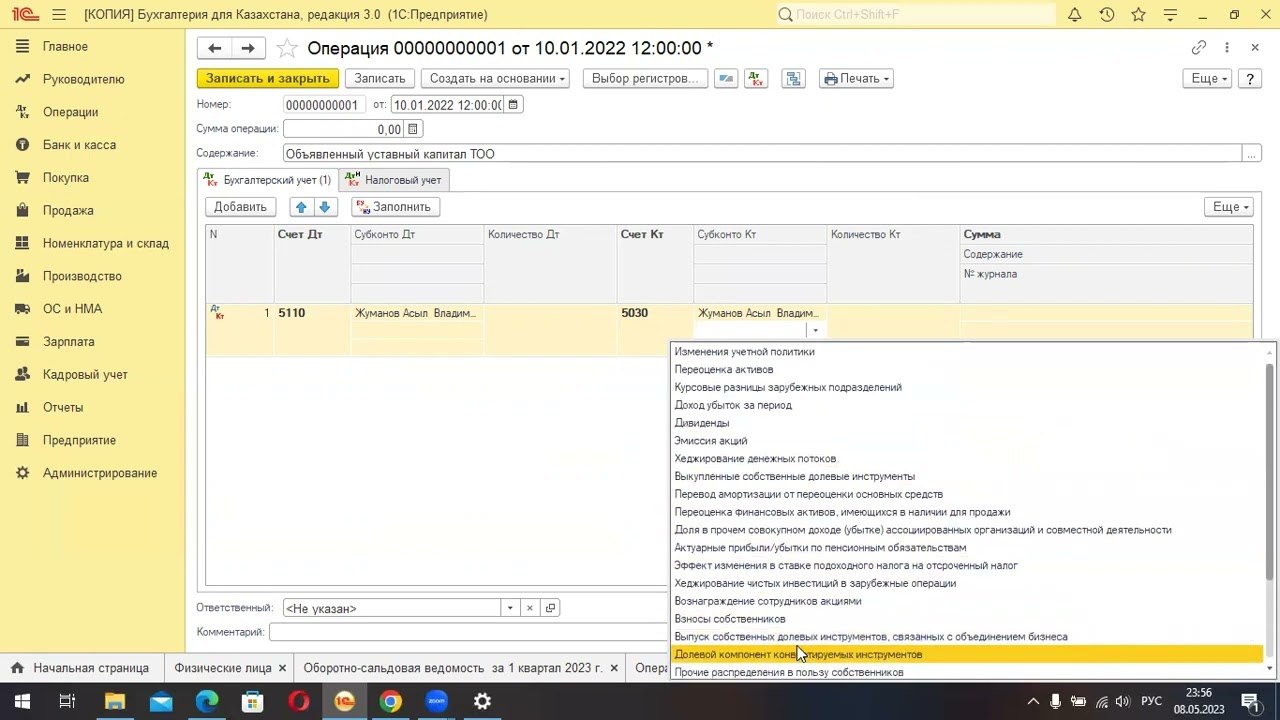1280x720 pixels.
Task: Open Zoom from the taskbar
Action: tap(436, 701)
